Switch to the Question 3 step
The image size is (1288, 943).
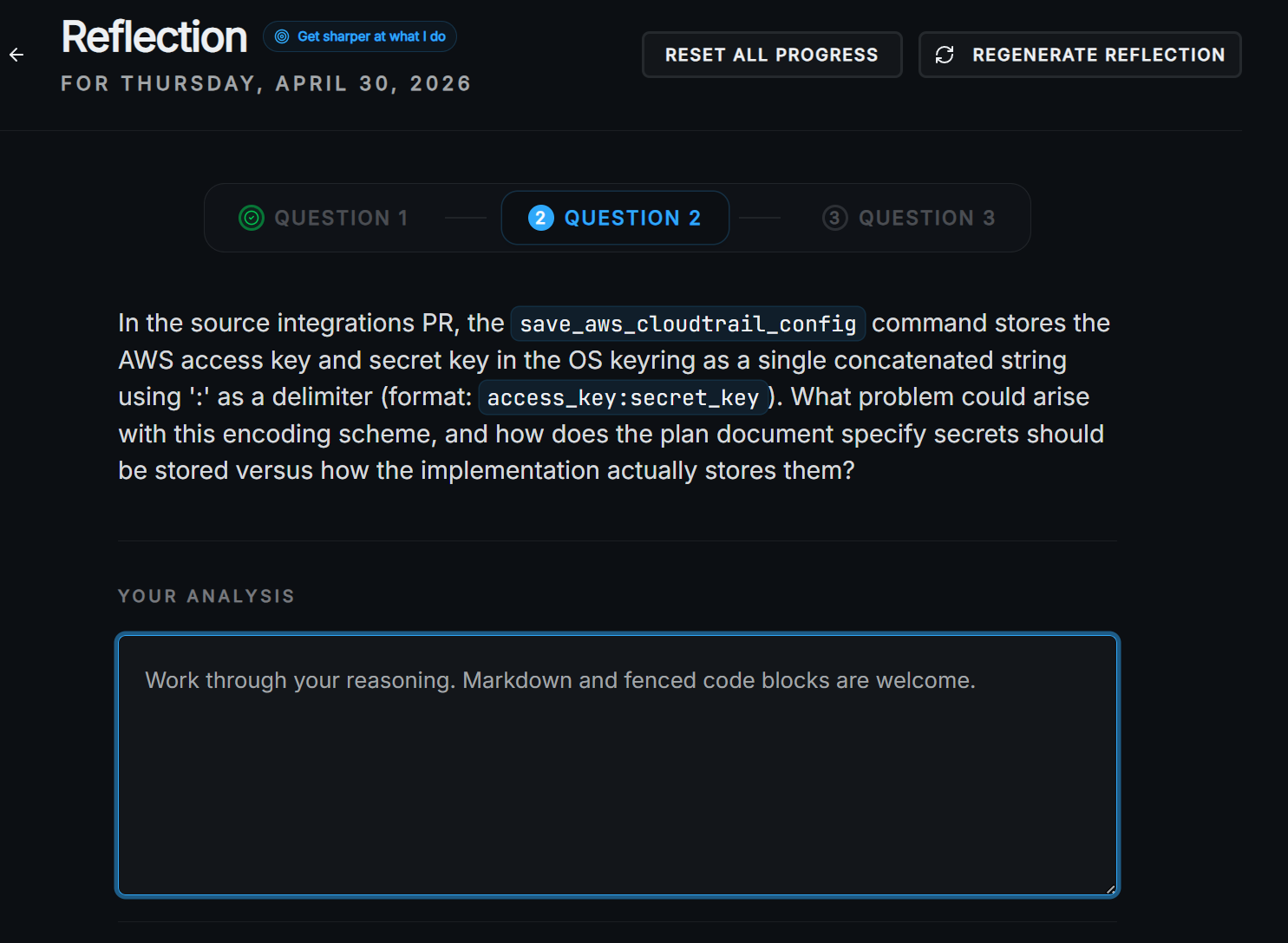coord(908,218)
